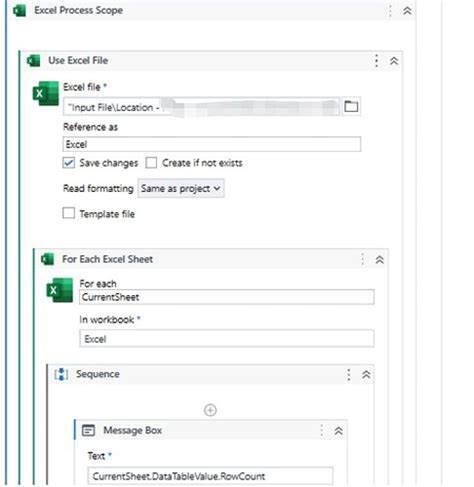This screenshot has height=487, width=474.
Task: Open Sequence three-dot options menu
Action: (349, 375)
